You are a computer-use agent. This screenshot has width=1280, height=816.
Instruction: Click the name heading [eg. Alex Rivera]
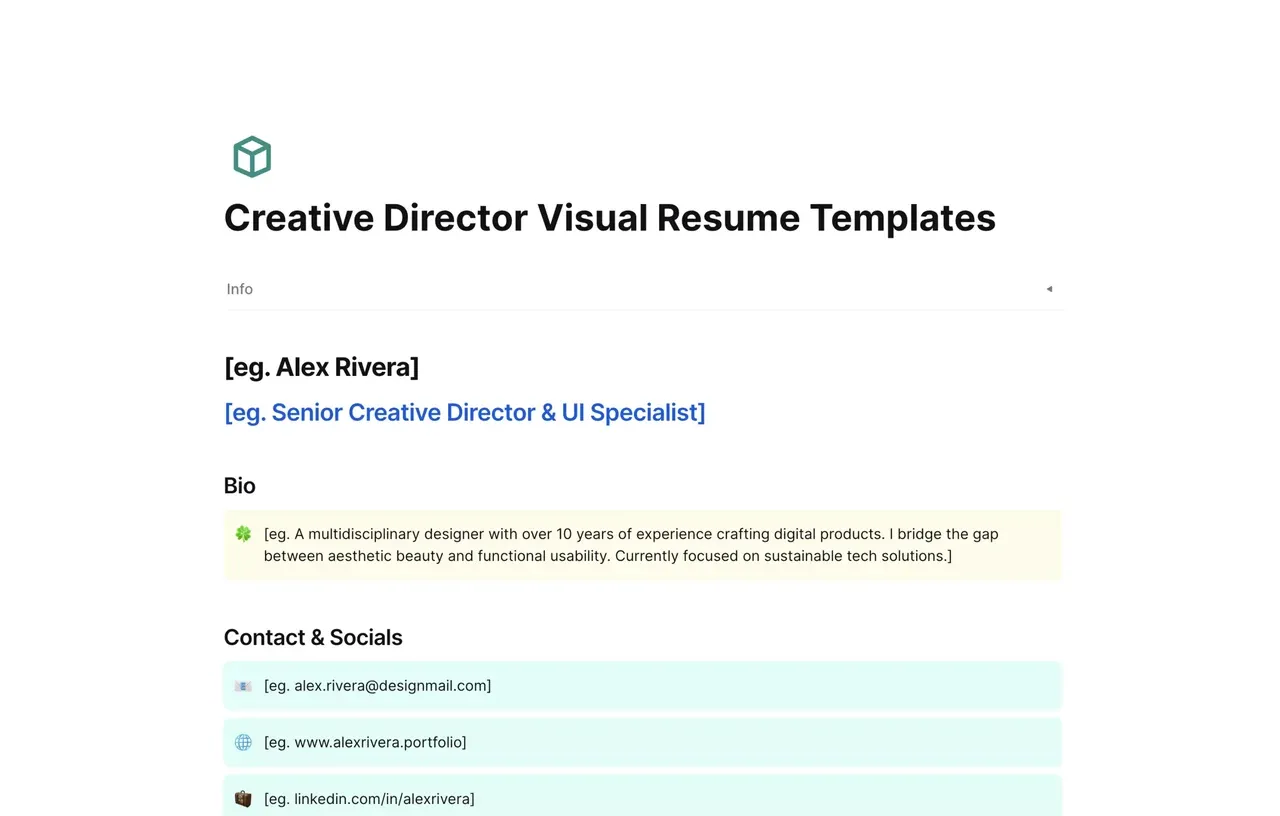pyautogui.click(x=322, y=367)
